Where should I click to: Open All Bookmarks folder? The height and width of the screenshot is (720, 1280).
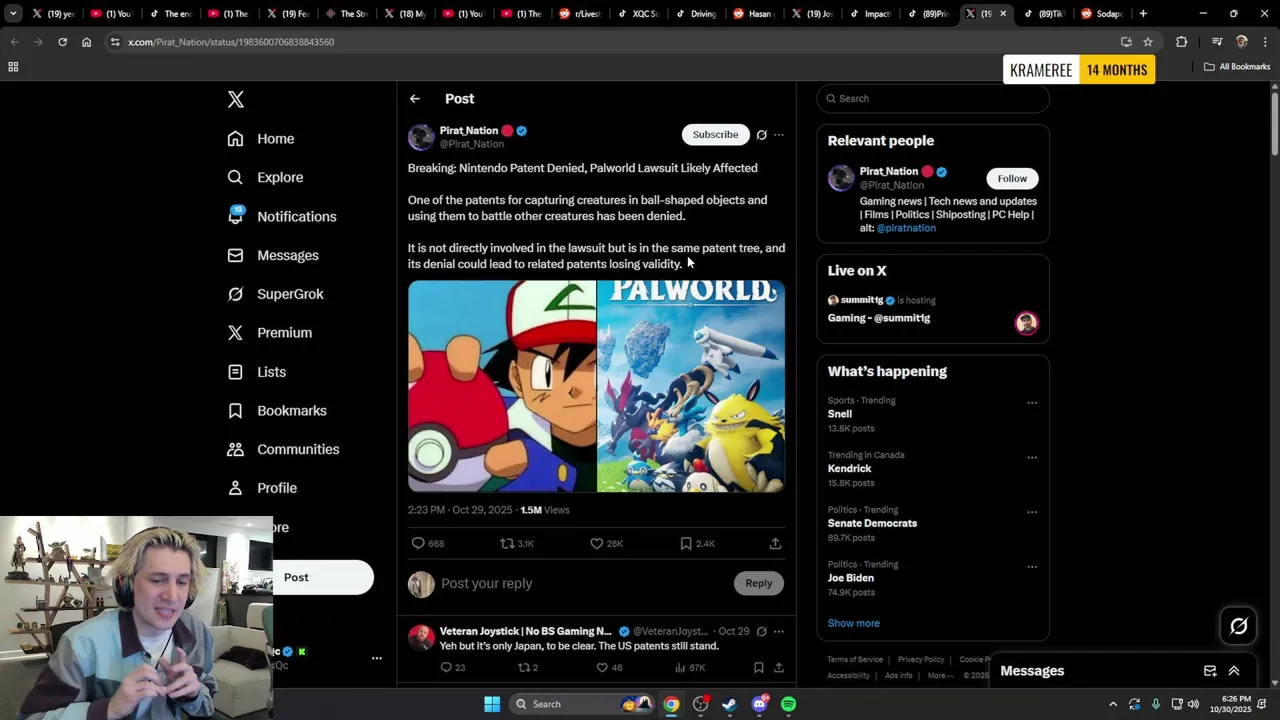1237,67
